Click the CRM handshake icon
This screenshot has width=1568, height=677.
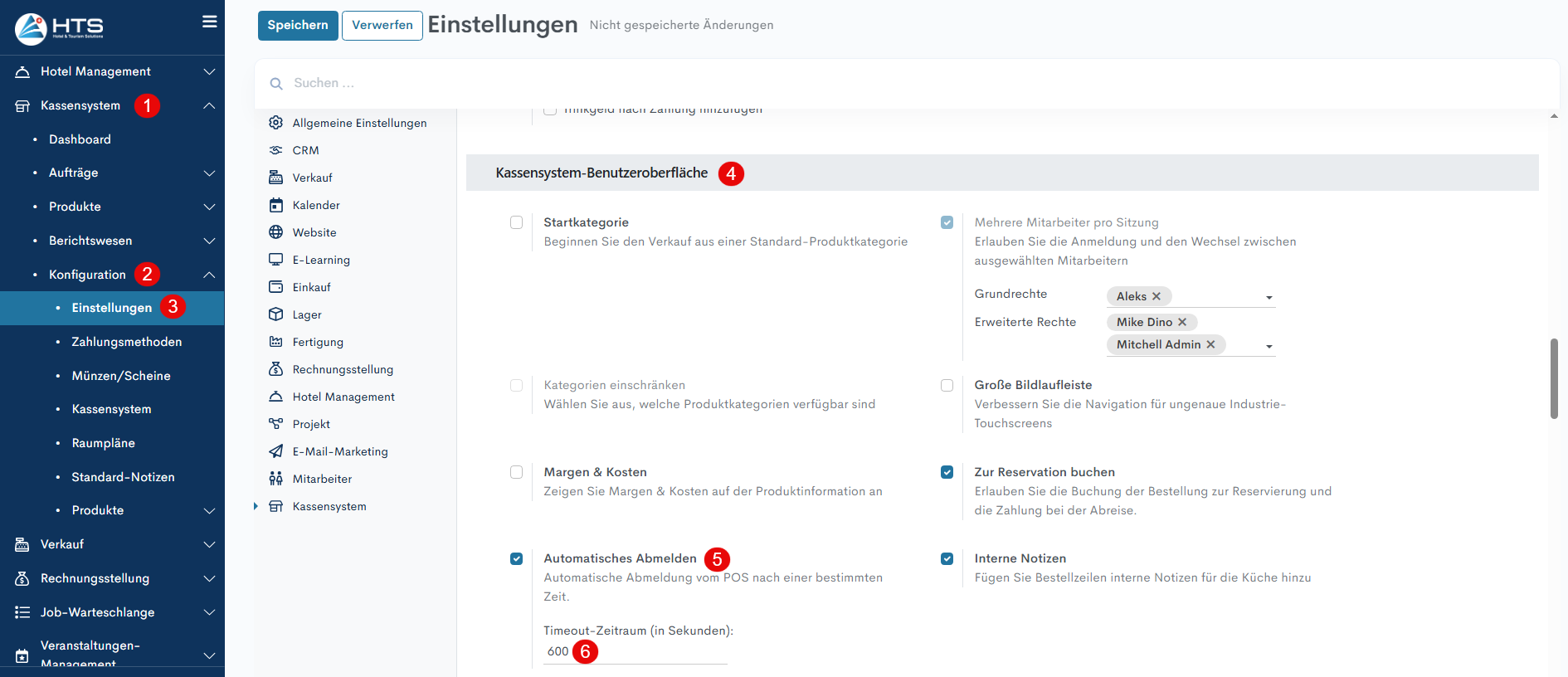point(276,150)
